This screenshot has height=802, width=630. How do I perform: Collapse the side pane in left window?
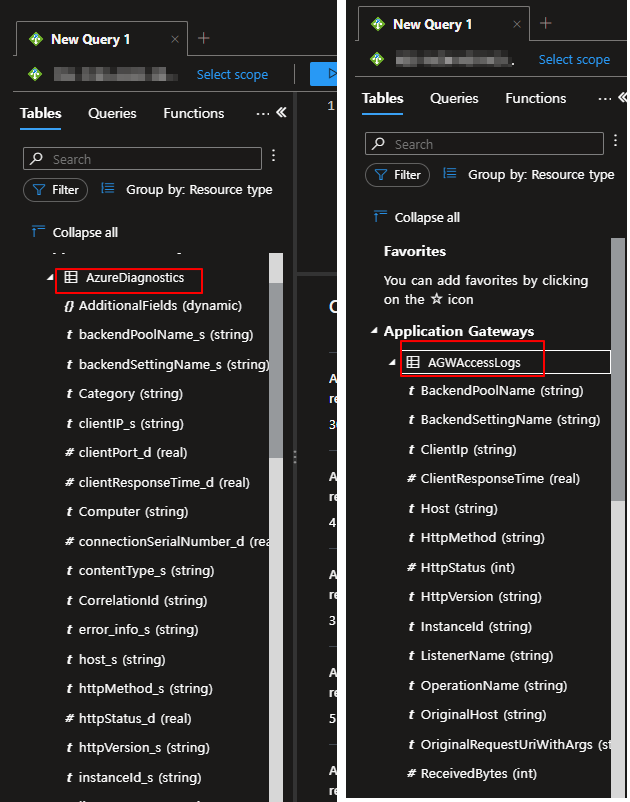point(281,113)
